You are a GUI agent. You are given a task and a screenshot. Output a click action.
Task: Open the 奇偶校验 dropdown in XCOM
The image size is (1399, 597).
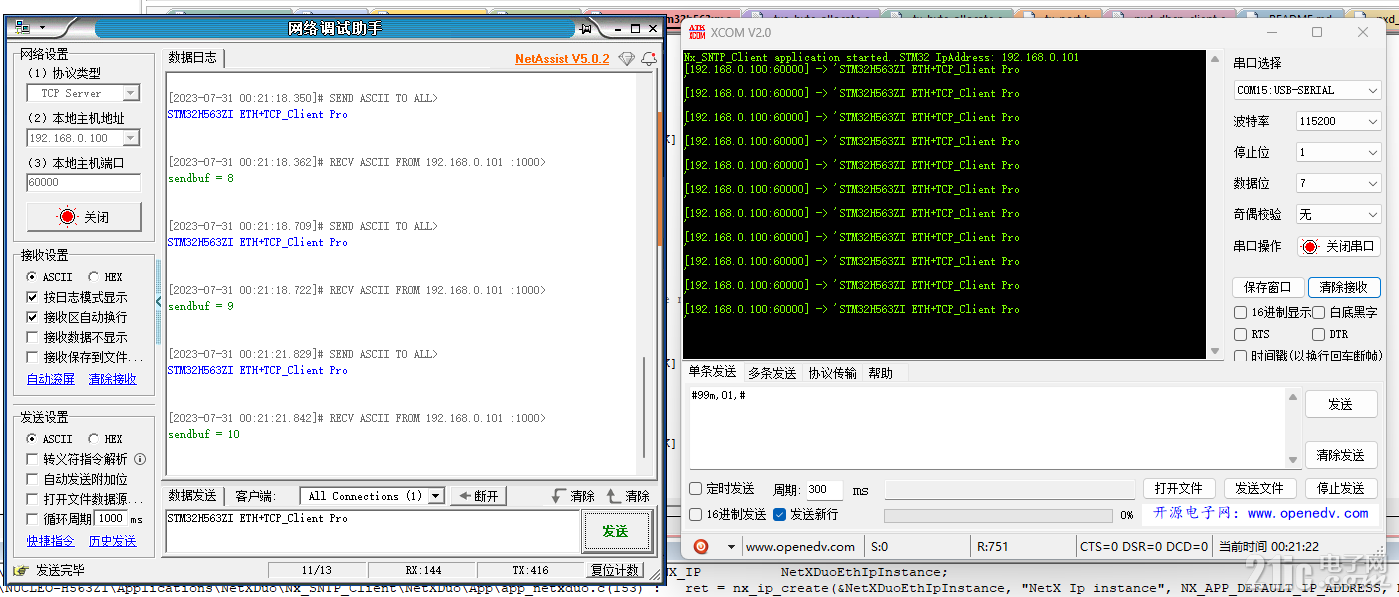pos(1338,214)
